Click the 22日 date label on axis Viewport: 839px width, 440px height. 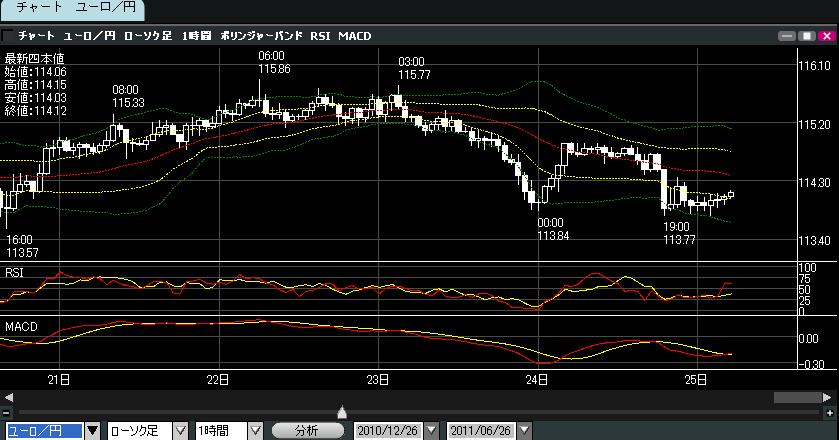[x=218, y=380]
